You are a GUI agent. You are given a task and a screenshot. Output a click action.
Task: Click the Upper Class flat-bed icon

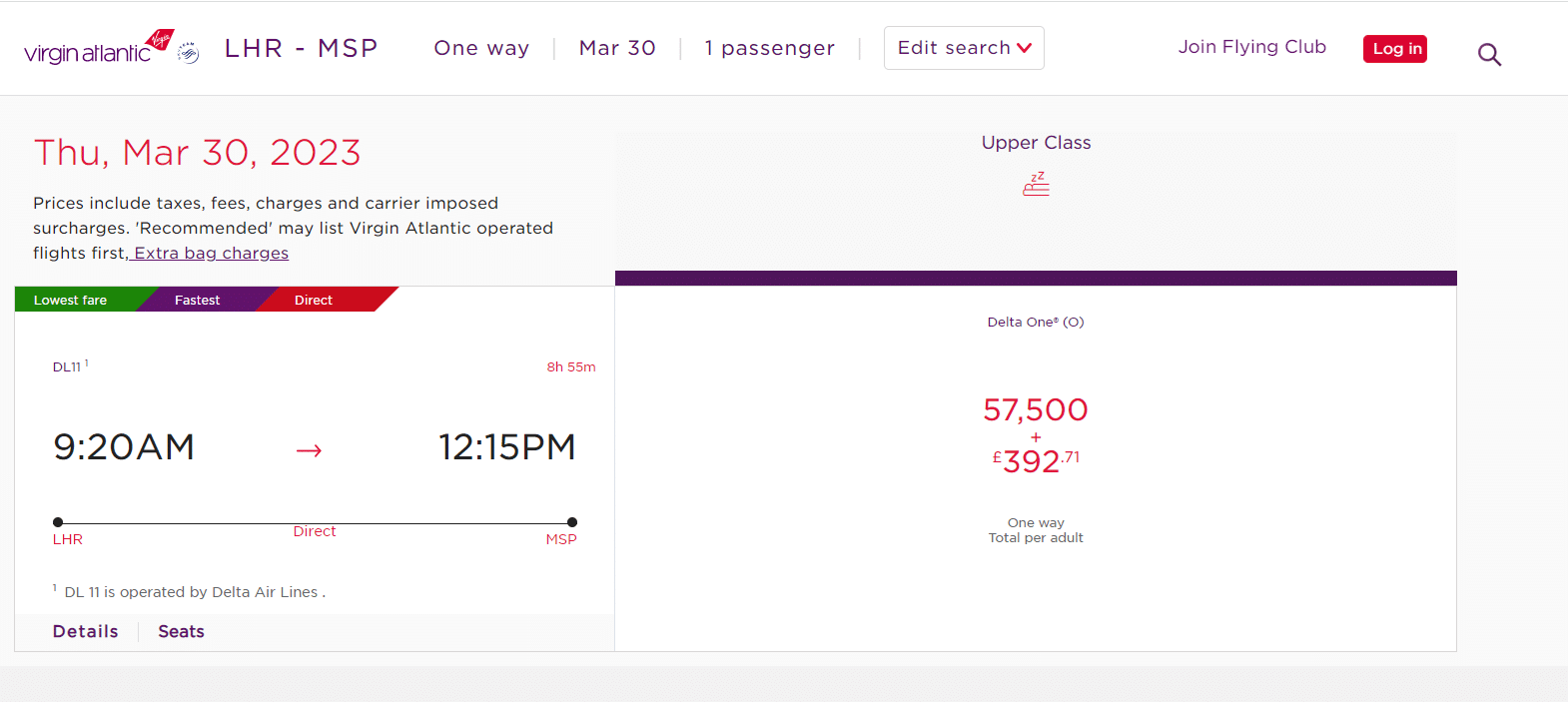pos(1036,184)
